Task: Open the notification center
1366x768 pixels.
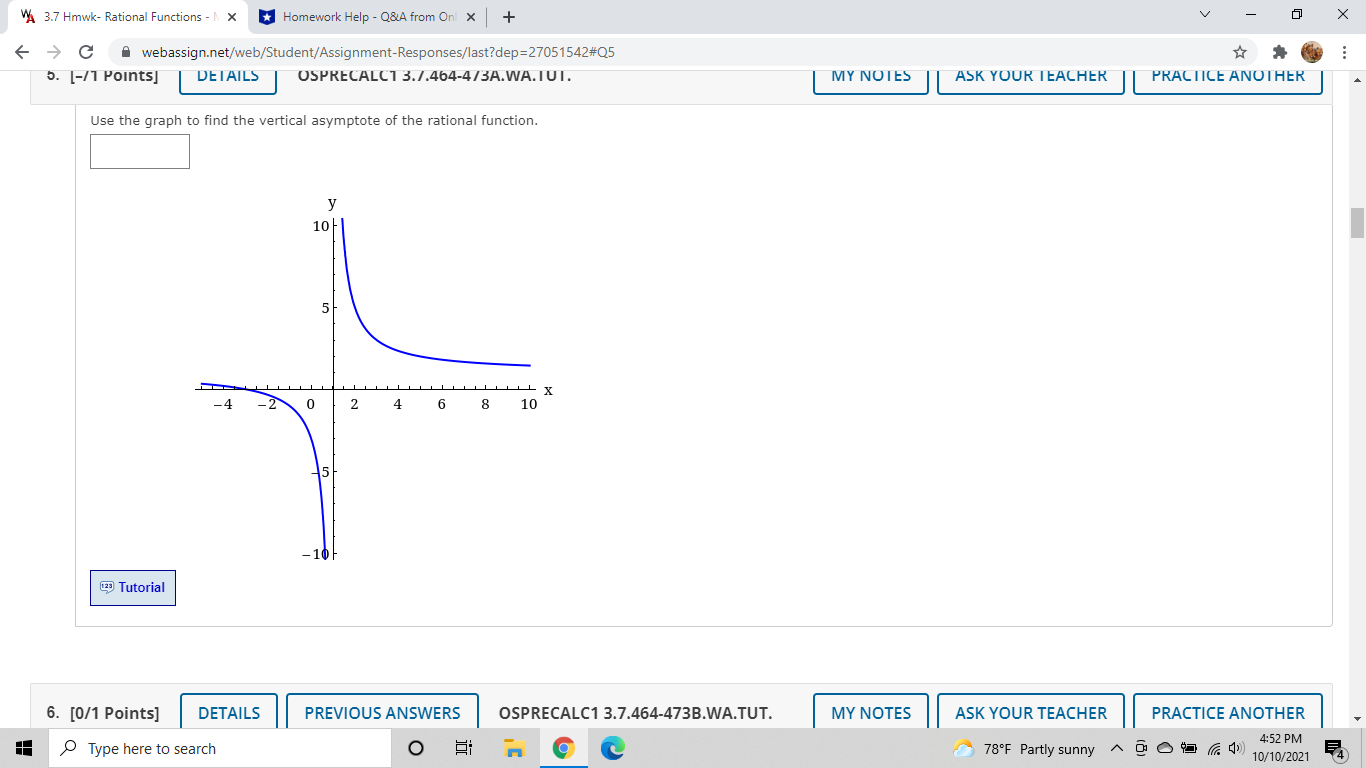Action: (1331, 747)
